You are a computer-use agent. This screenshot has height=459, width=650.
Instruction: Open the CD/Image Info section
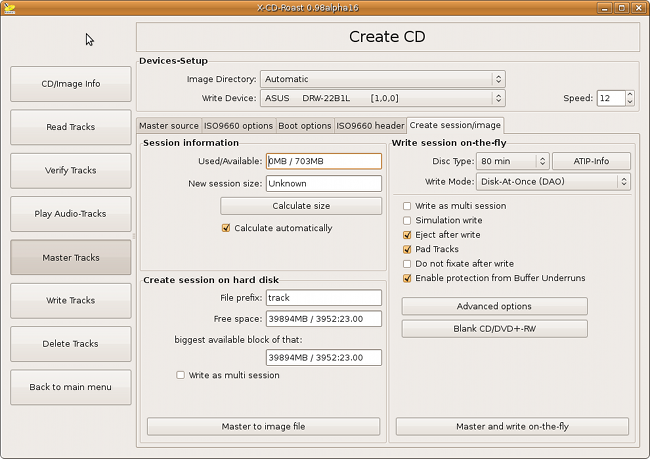[70, 84]
